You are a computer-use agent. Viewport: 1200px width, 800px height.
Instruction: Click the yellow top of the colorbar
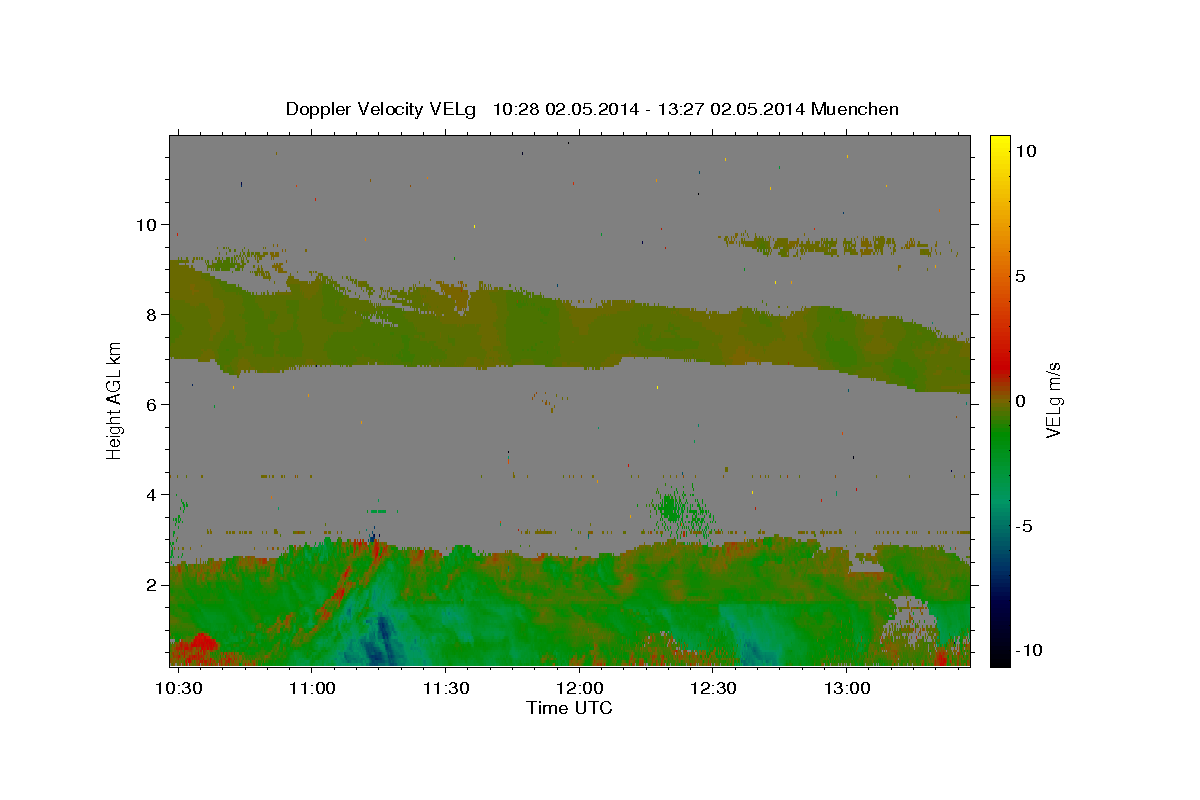pyautogui.click(x=1000, y=142)
